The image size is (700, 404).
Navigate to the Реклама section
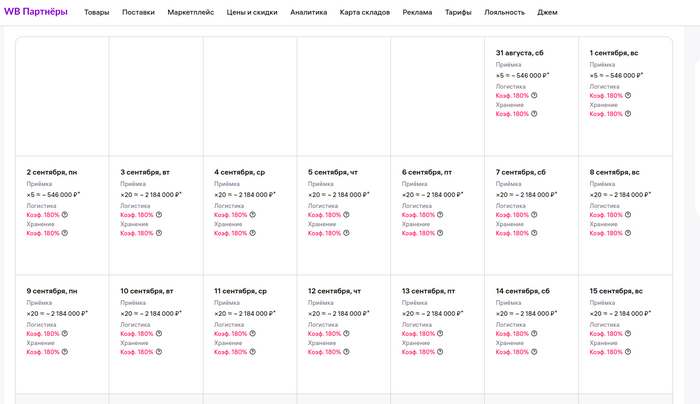pyautogui.click(x=418, y=13)
